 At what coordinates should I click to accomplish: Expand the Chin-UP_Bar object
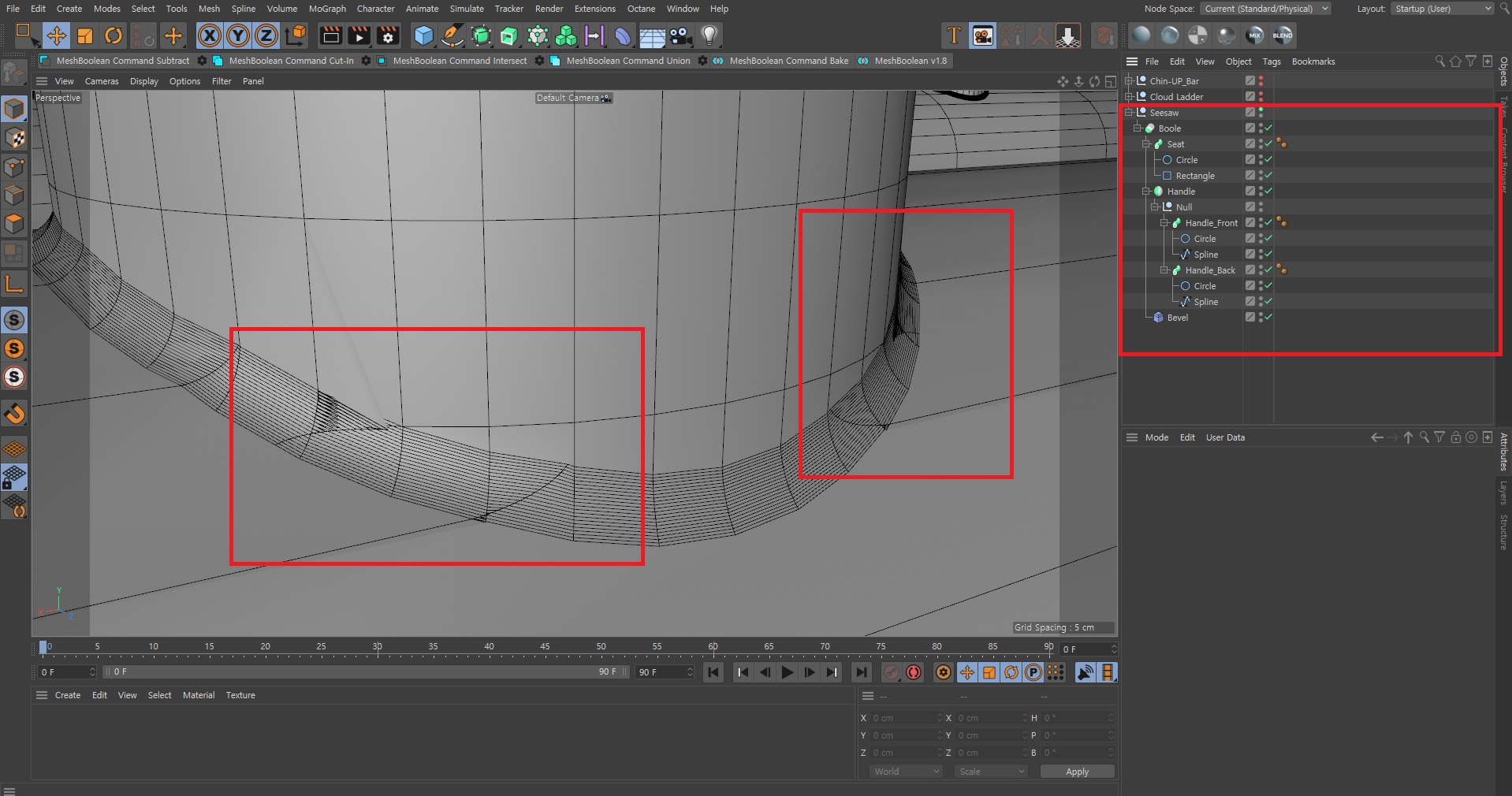pos(1129,81)
